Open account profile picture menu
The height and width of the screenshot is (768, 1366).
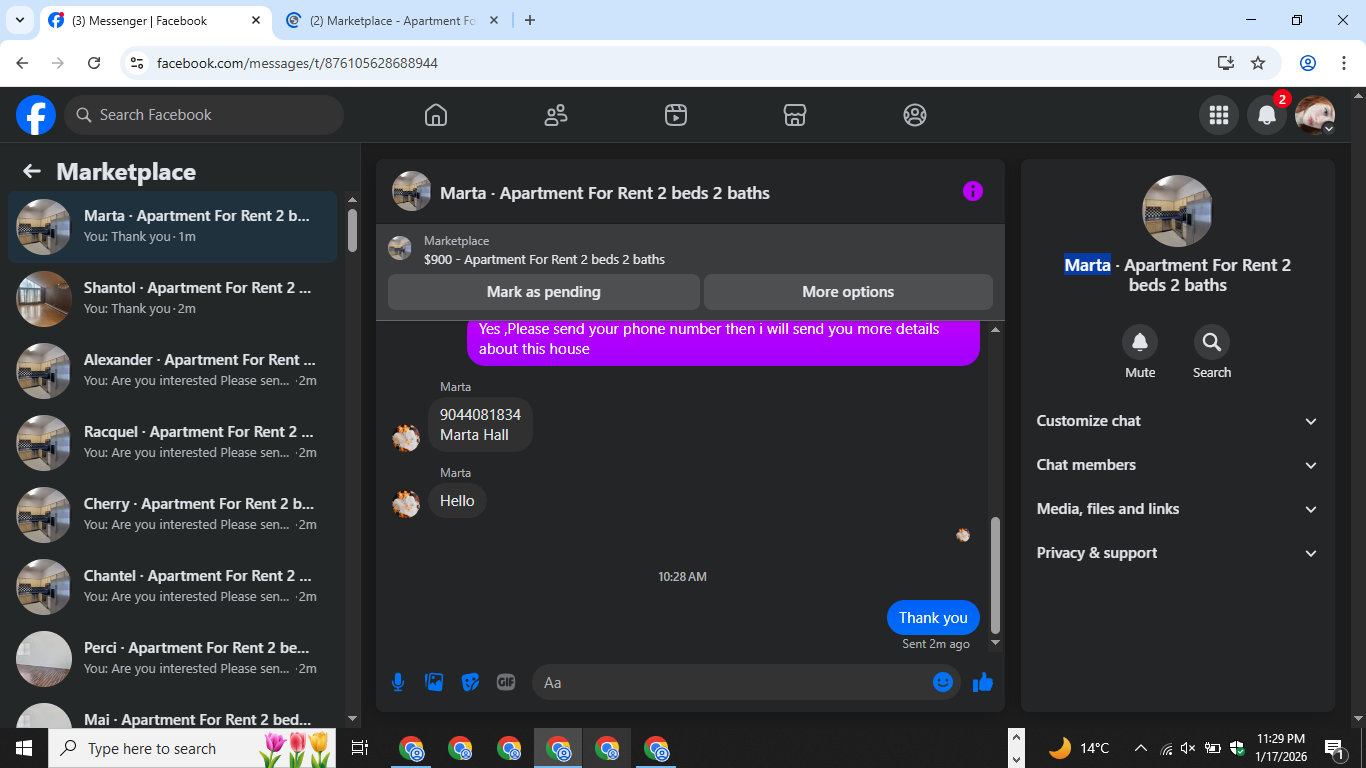tap(1315, 115)
